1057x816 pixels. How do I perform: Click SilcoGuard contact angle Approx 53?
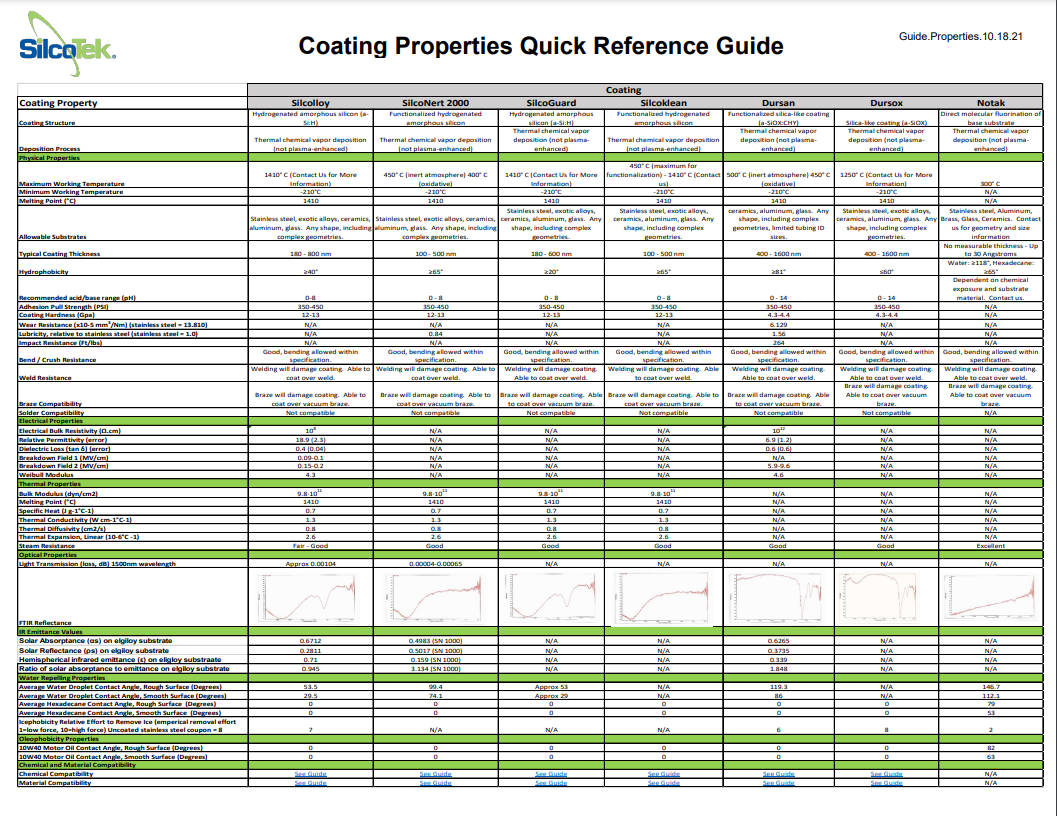pyautogui.click(x=551, y=687)
